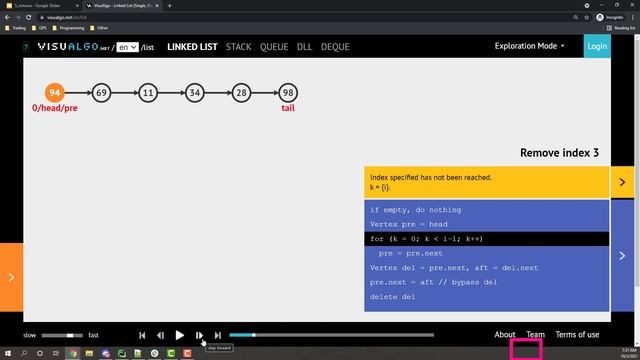Click tail node 98
The height and width of the screenshot is (360, 640).
288,93
